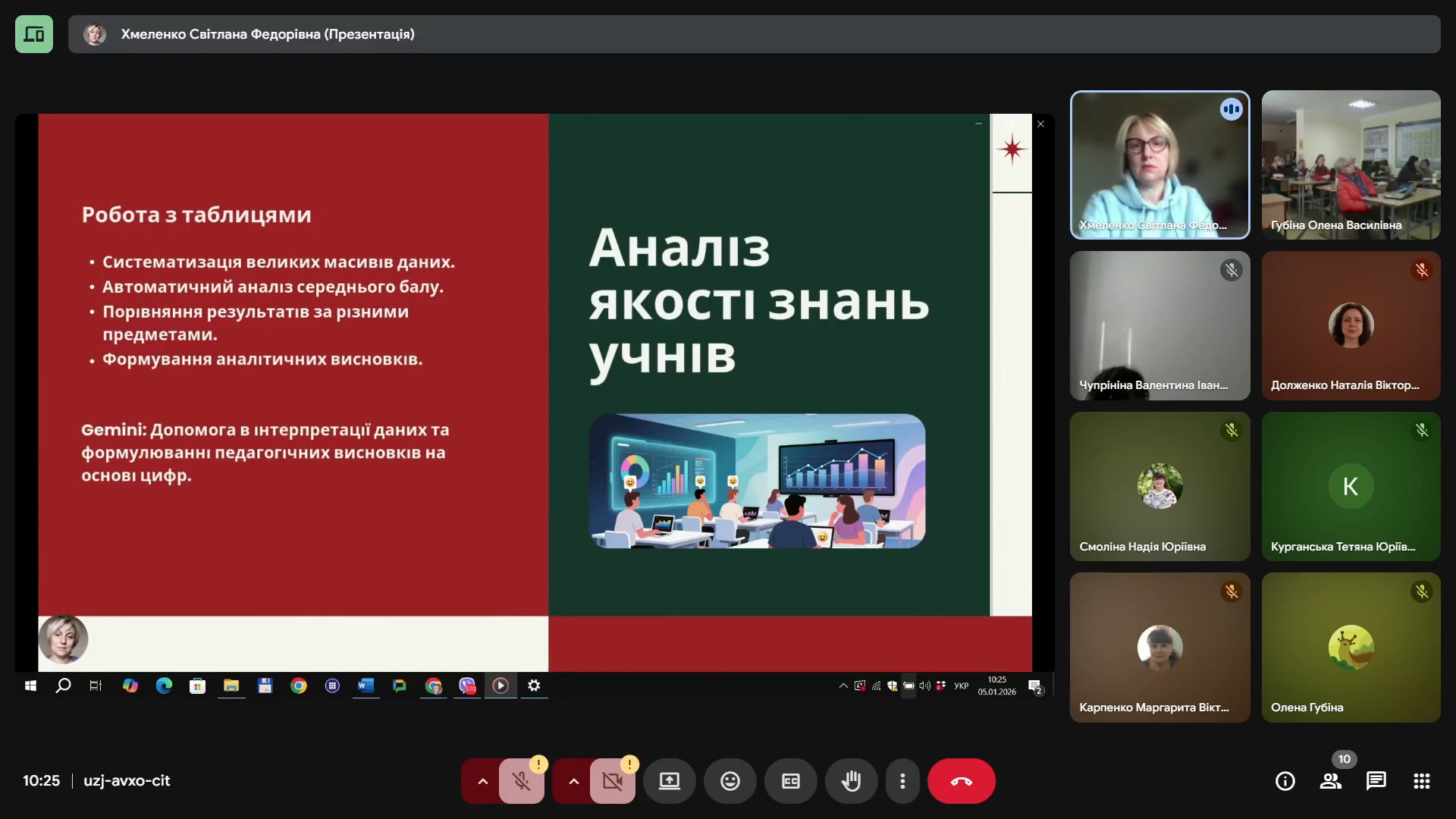Screen dimensions: 1456x819
Task: Select Курганська Тетяна participant tile with K avatar
Action: click(x=1351, y=486)
